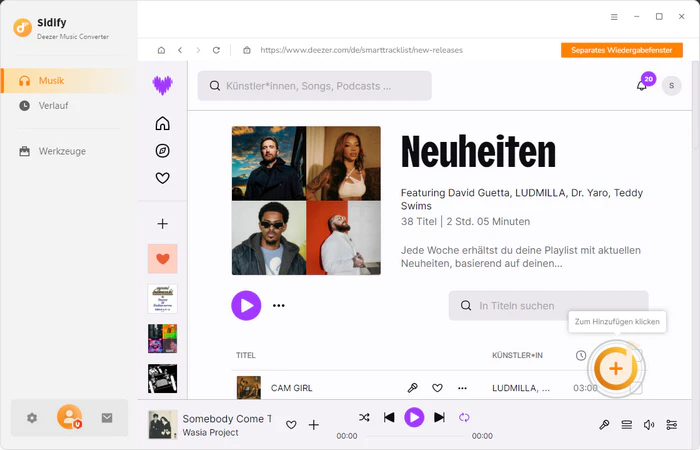Sort by TITEL column header
The image size is (700, 450).
point(246,355)
